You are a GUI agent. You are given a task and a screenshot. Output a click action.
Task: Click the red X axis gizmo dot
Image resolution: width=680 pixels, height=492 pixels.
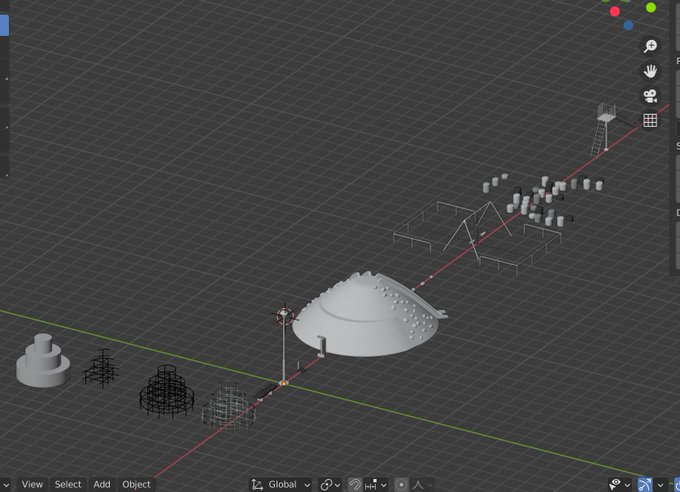point(615,11)
